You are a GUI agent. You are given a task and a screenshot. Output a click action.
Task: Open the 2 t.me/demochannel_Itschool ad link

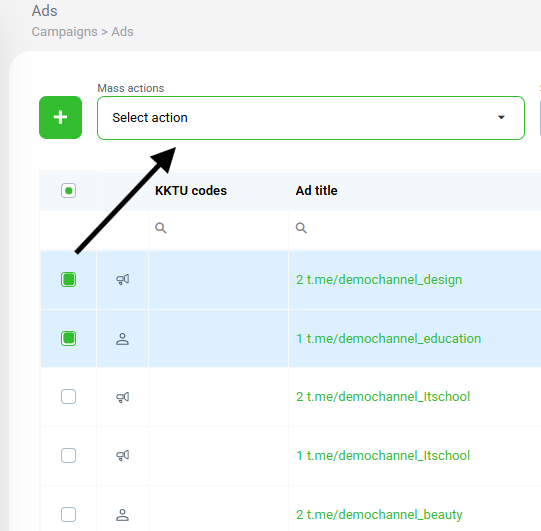383,397
